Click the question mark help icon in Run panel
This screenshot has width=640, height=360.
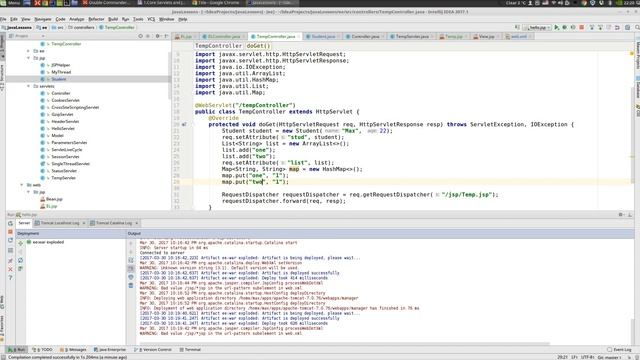(10, 278)
